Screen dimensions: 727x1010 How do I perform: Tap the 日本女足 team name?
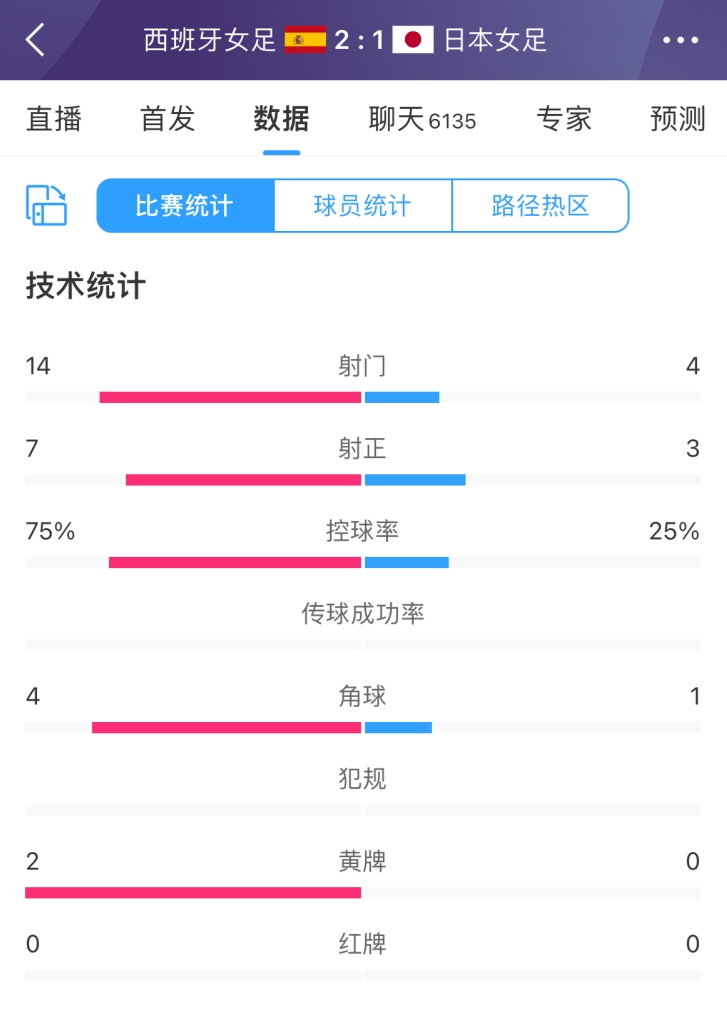coord(495,40)
